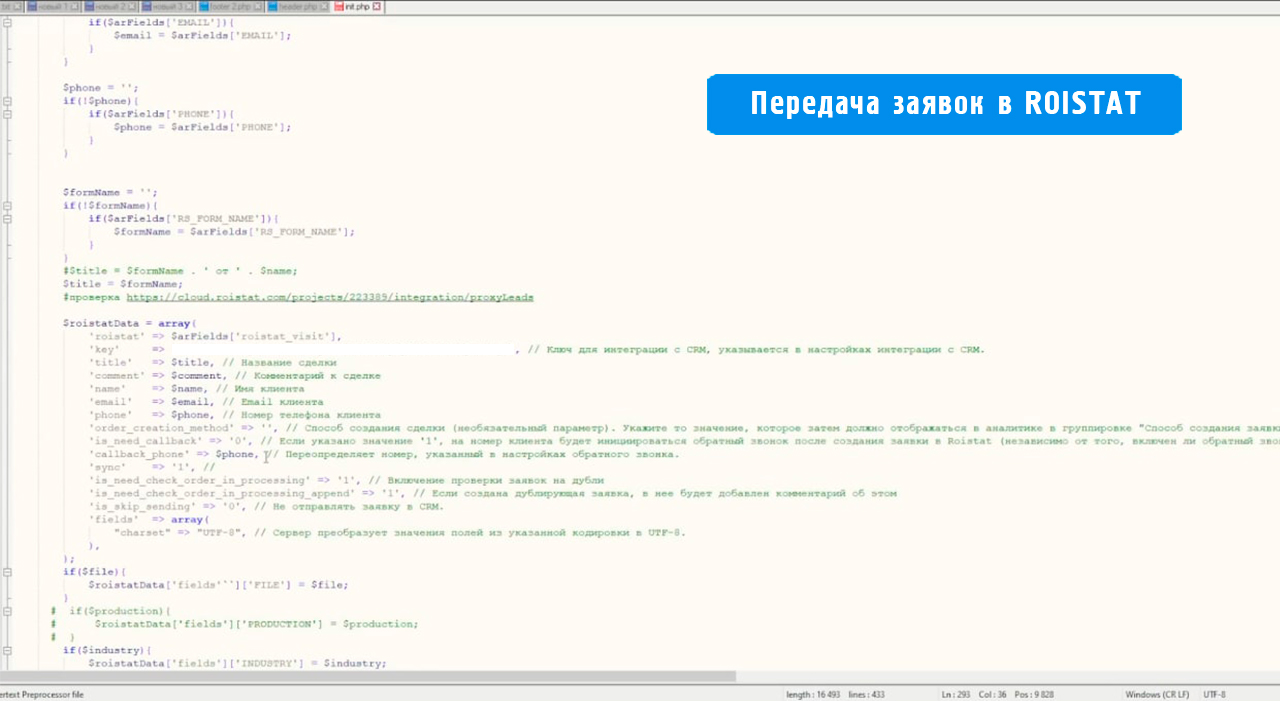
Task: Click the Preprocessor file type status entry
Action: click(x=42, y=694)
